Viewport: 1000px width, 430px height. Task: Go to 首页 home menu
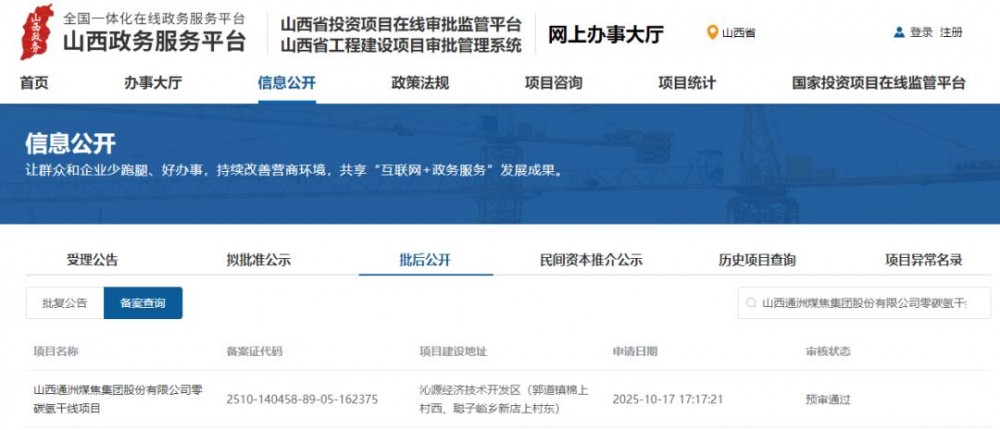pos(34,83)
